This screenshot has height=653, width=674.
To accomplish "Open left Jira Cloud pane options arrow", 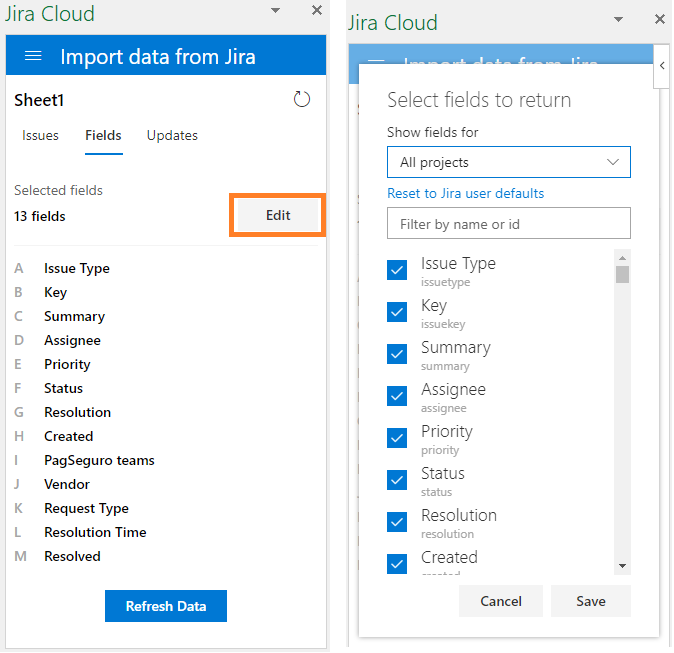I will pyautogui.click(x=276, y=10).
